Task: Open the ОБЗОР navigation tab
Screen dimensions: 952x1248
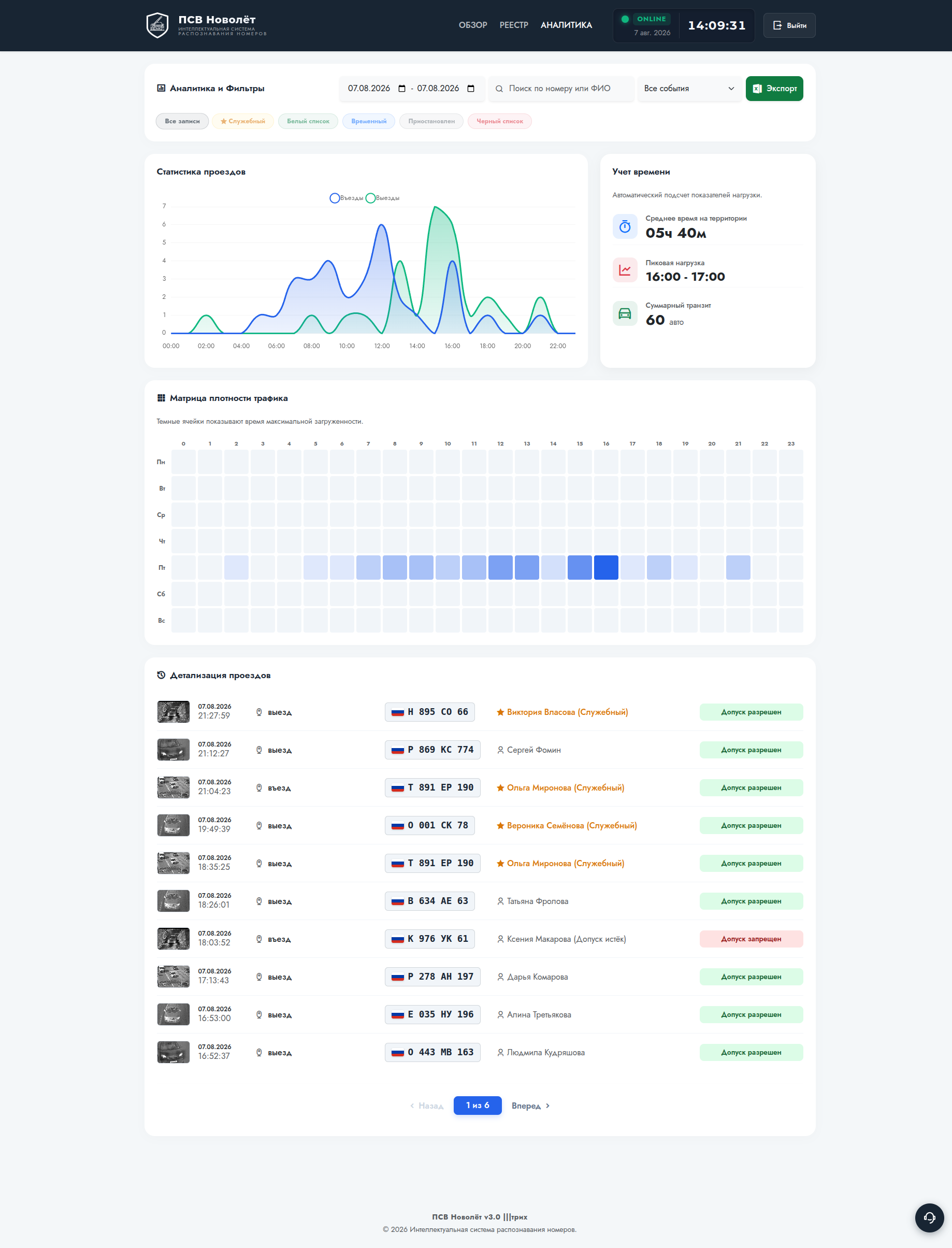Action: coord(472,25)
